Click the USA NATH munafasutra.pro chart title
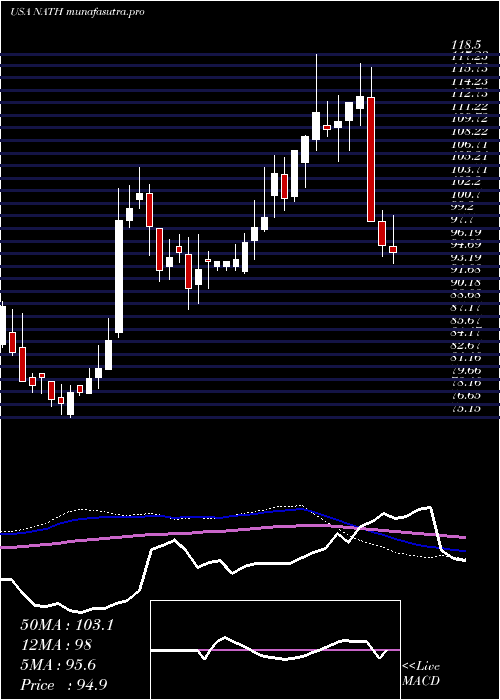The height and width of the screenshot is (700, 500). coord(77,12)
